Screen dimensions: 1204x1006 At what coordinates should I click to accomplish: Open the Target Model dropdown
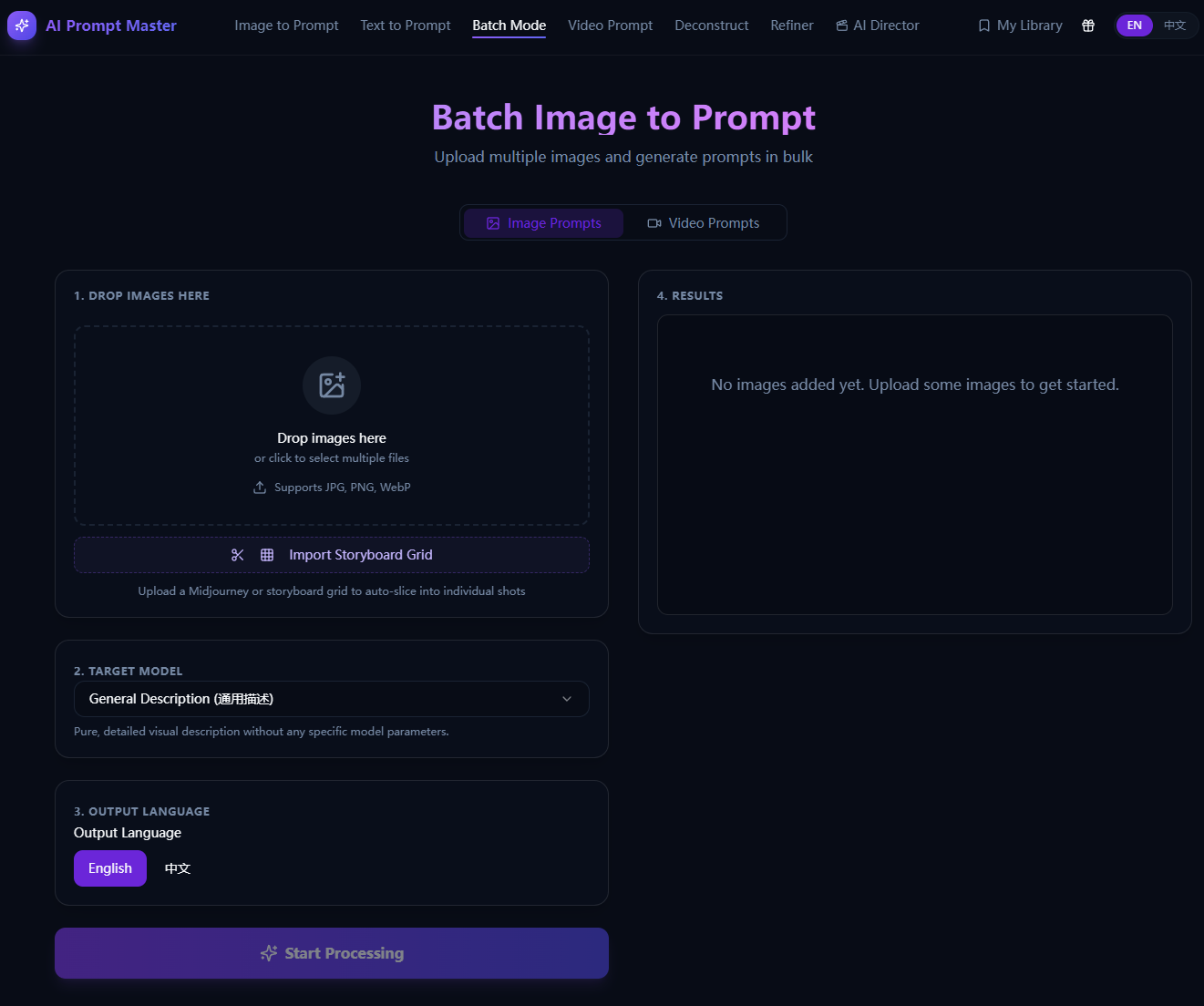pyautogui.click(x=332, y=699)
